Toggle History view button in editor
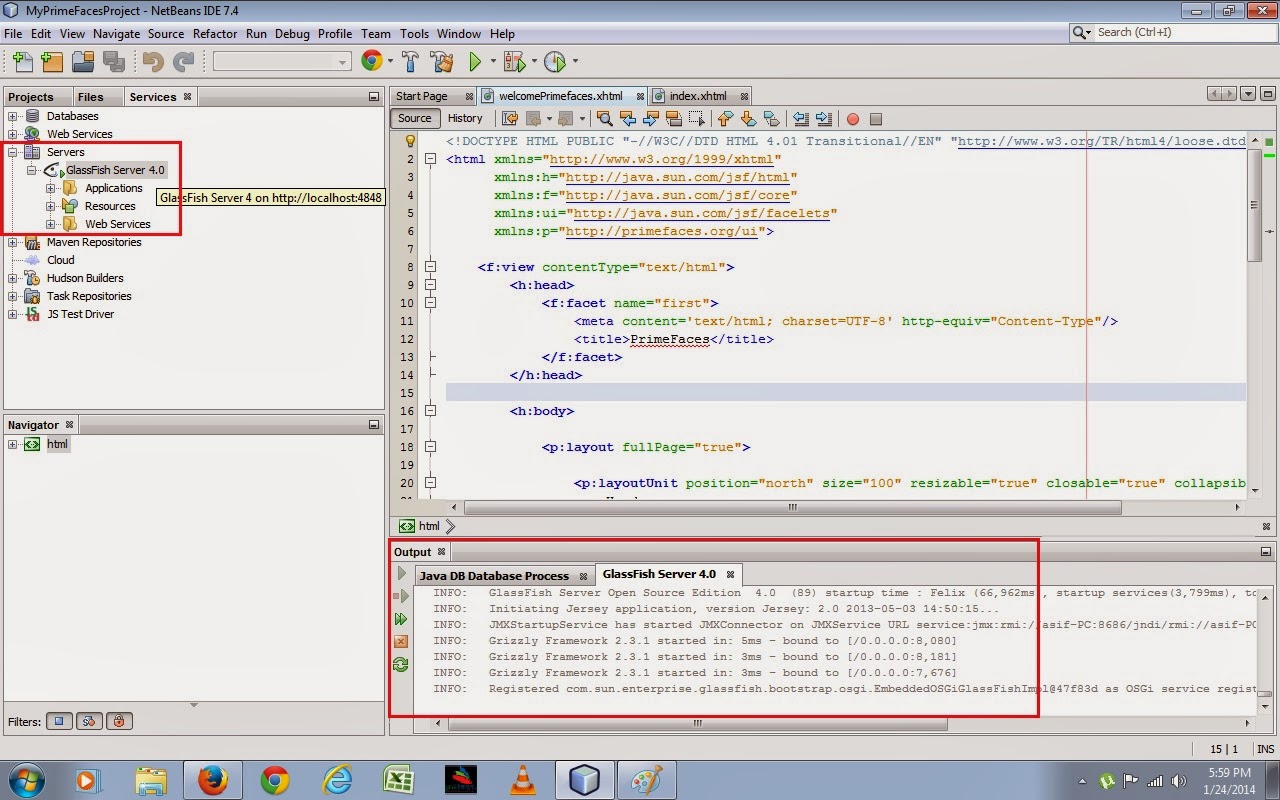Screen dimensions: 1280x800 click(465, 118)
